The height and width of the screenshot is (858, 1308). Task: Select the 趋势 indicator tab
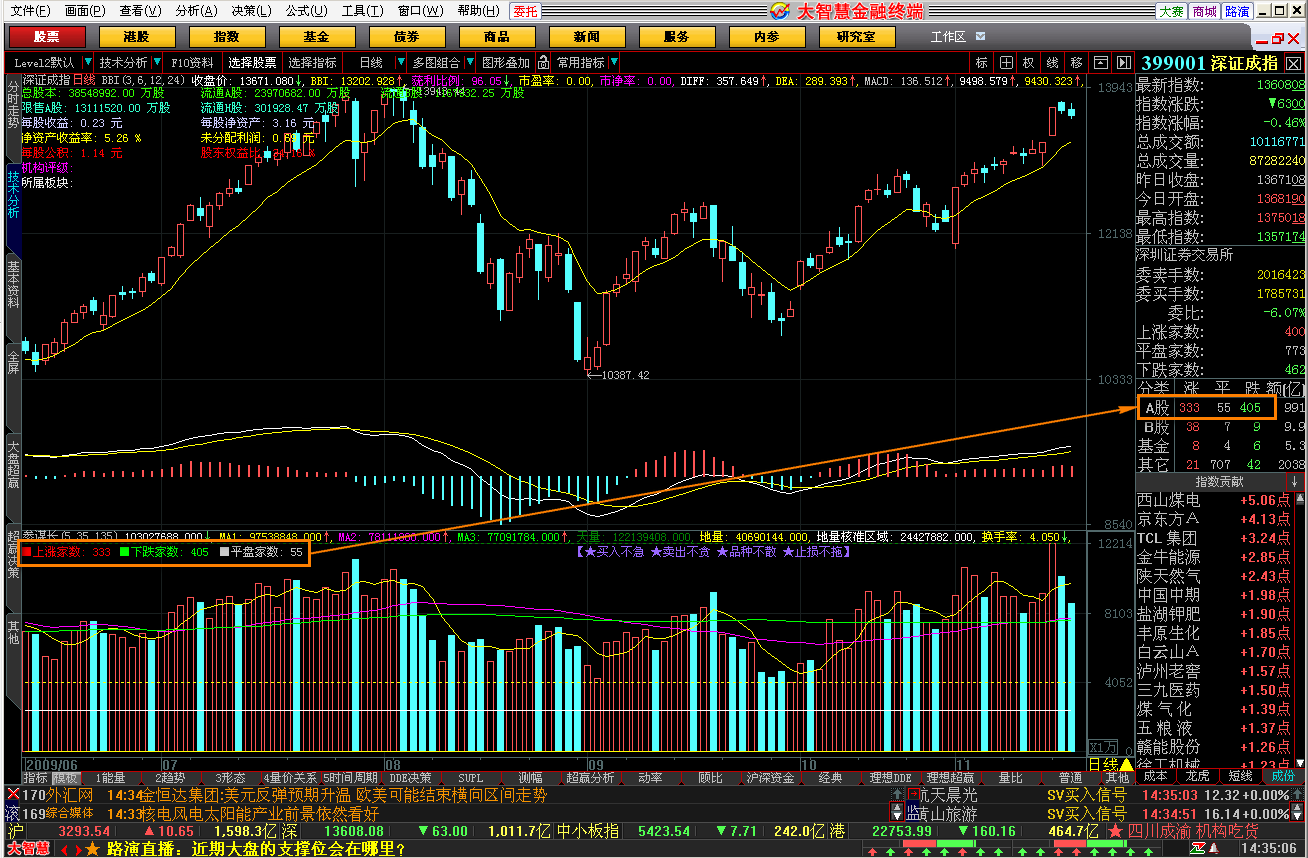tap(170, 777)
